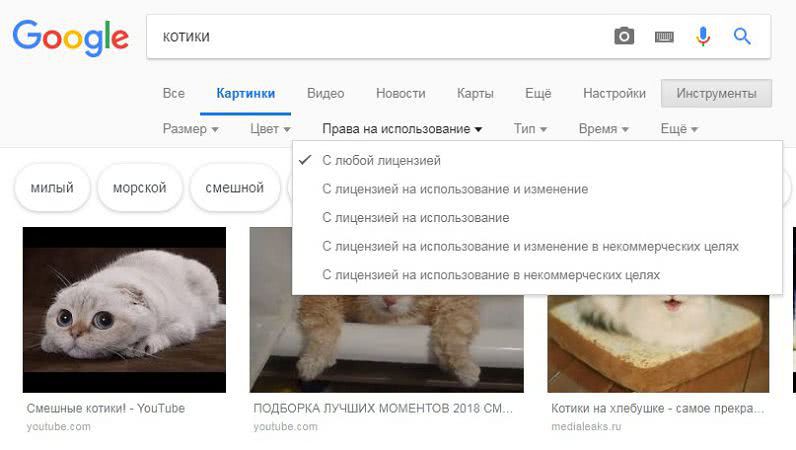The width and height of the screenshot is (796, 450).
Task: Open the 'Цвет' filter dropdown
Action: [x=270, y=129]
